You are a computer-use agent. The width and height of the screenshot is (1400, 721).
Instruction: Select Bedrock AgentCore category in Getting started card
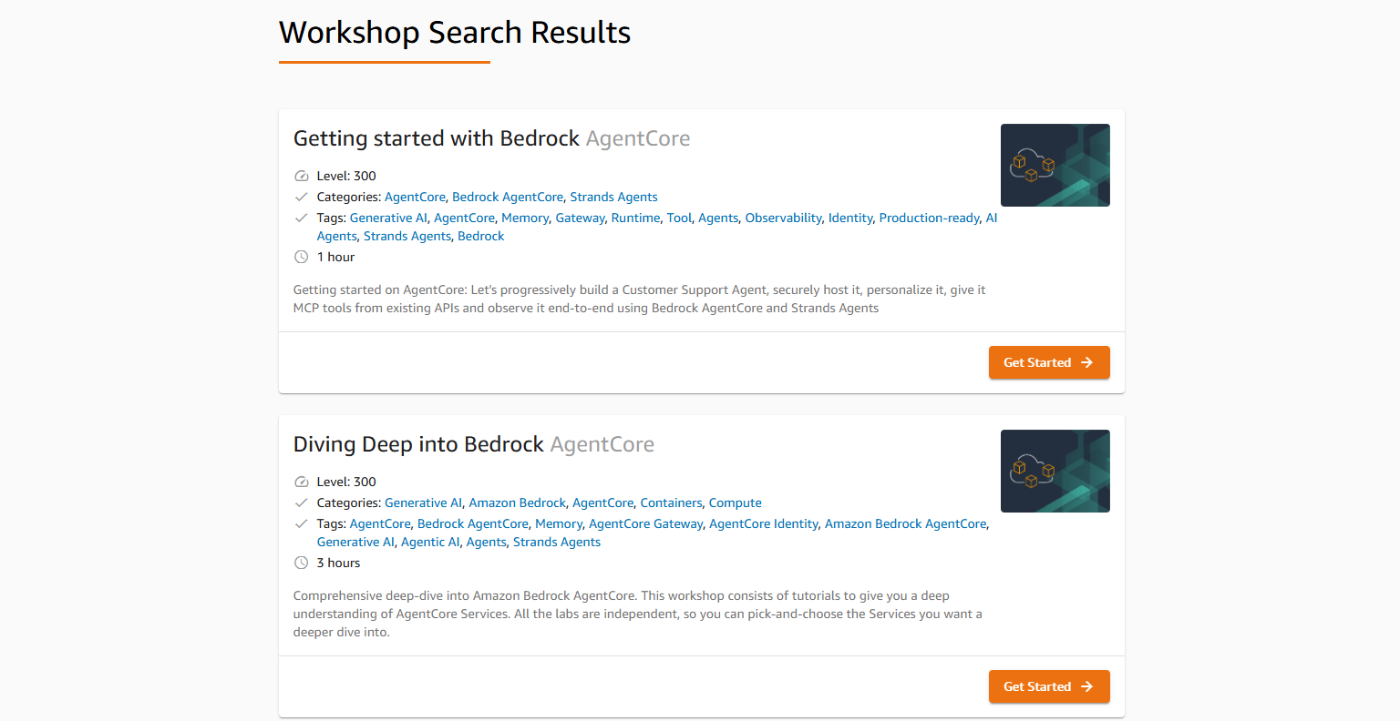(508, 197)
